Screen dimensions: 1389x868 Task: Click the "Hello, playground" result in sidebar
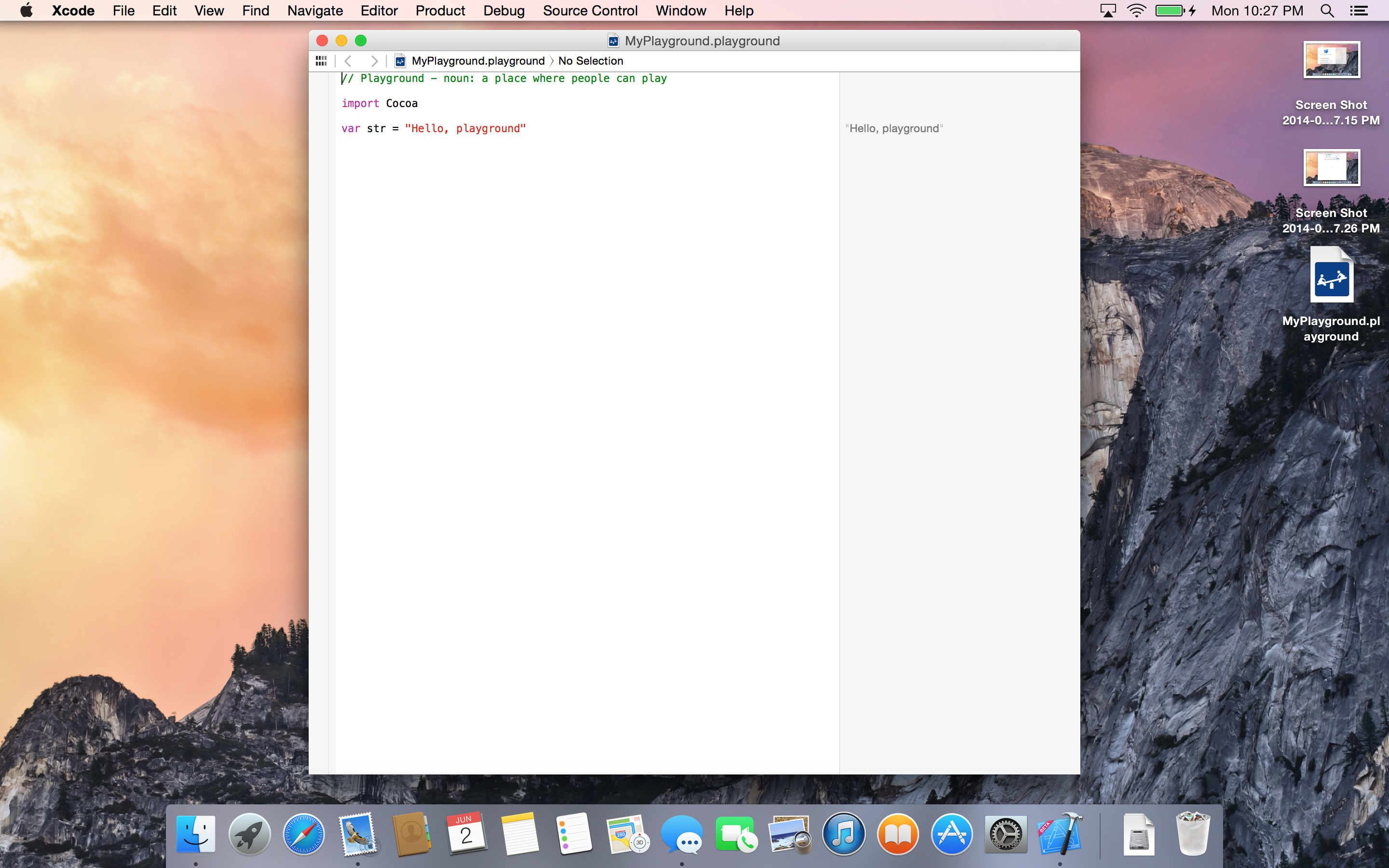pos(894,129)
